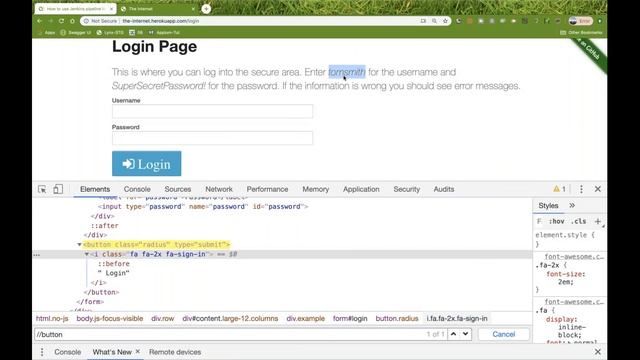Open font-awesome source link above .fa-2x
640x360 pixels.
click(574, 256)
